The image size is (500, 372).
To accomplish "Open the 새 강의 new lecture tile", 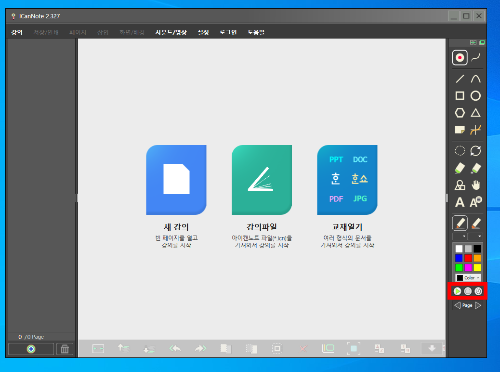I will point(176,180).
